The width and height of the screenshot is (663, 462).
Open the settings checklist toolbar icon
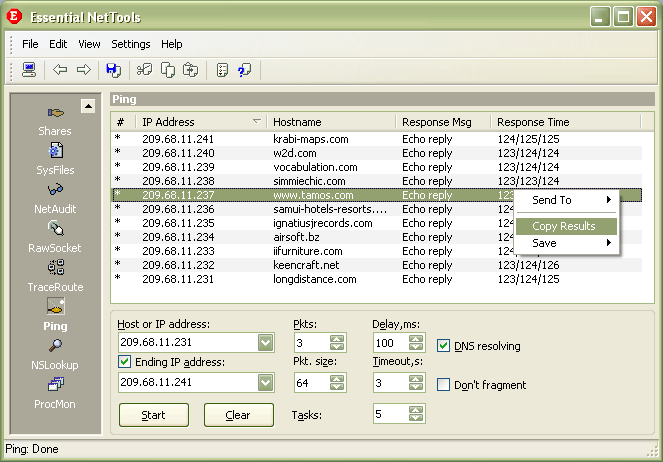point(222,70)
